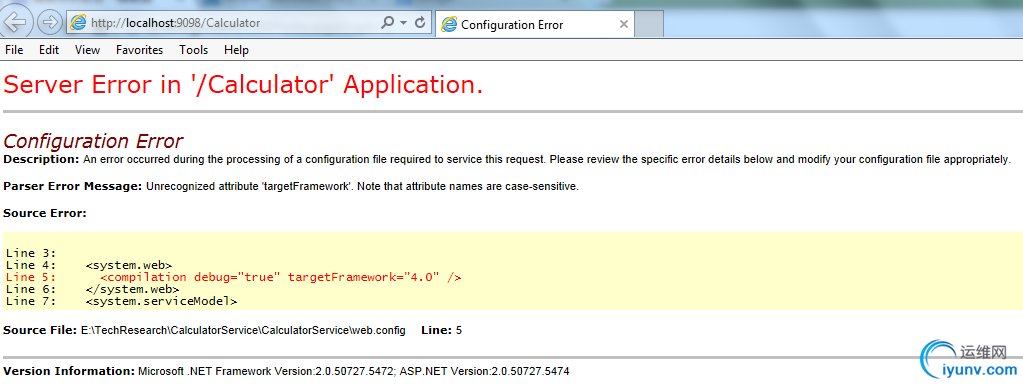Click the Search magnifier in address bar
The image size is (1023, 386).
tap(388, 23)
